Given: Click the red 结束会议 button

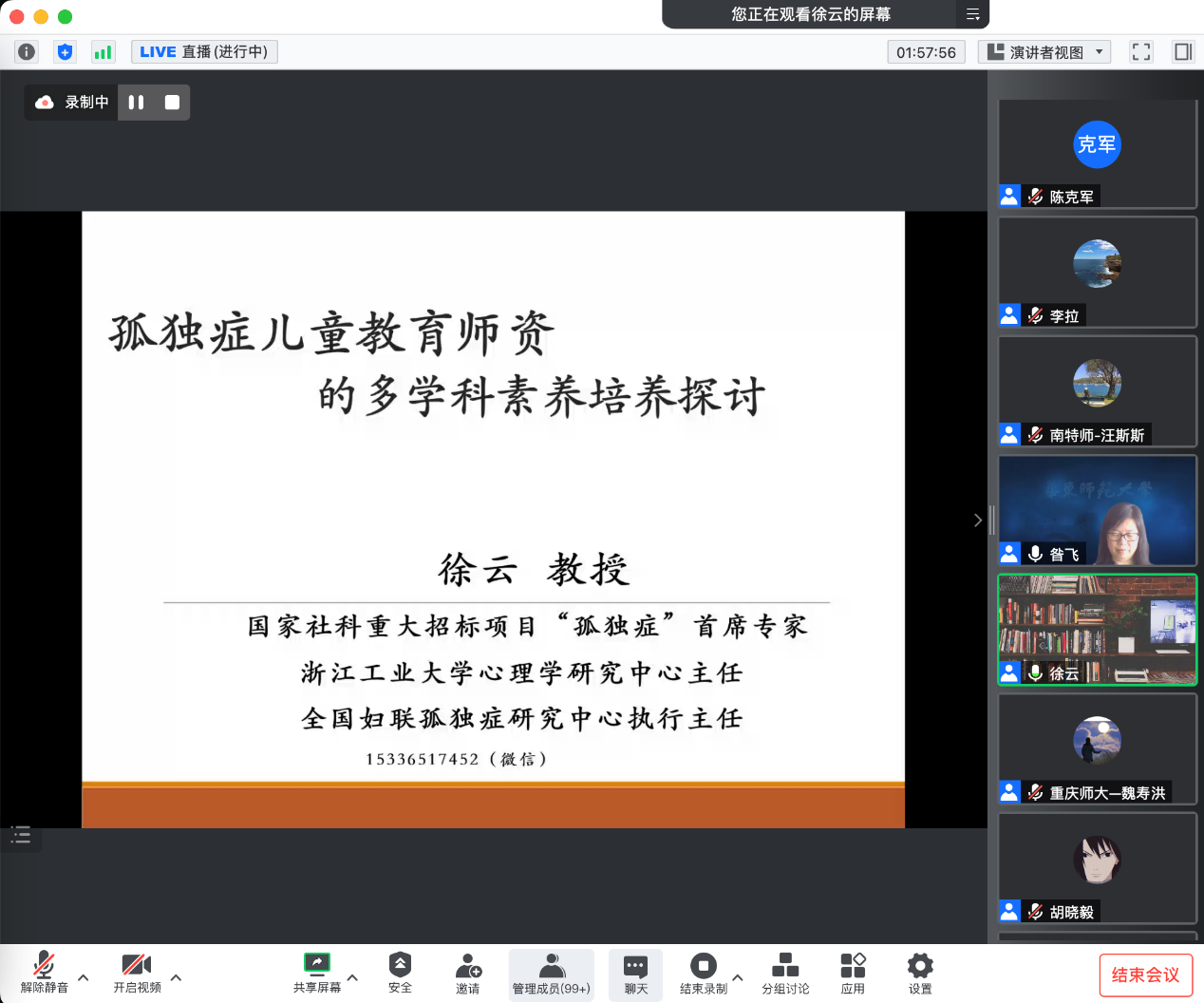Looking at the screenshot, I should coord(1145,975).
